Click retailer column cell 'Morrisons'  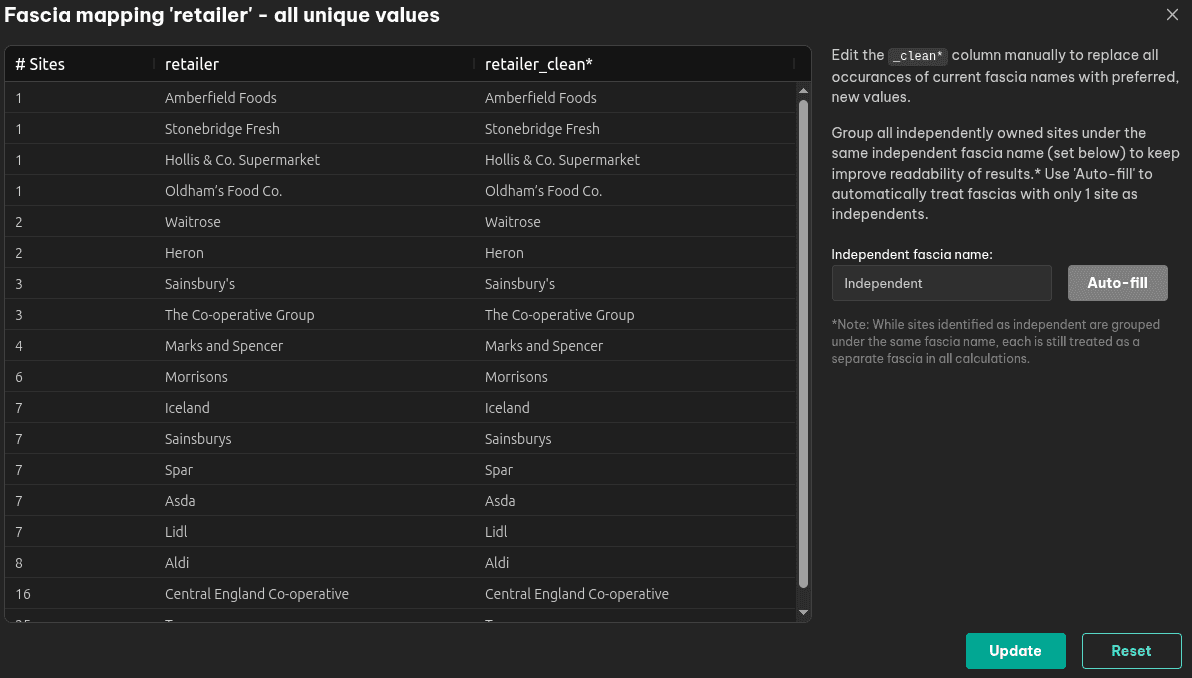coord(314,377)
